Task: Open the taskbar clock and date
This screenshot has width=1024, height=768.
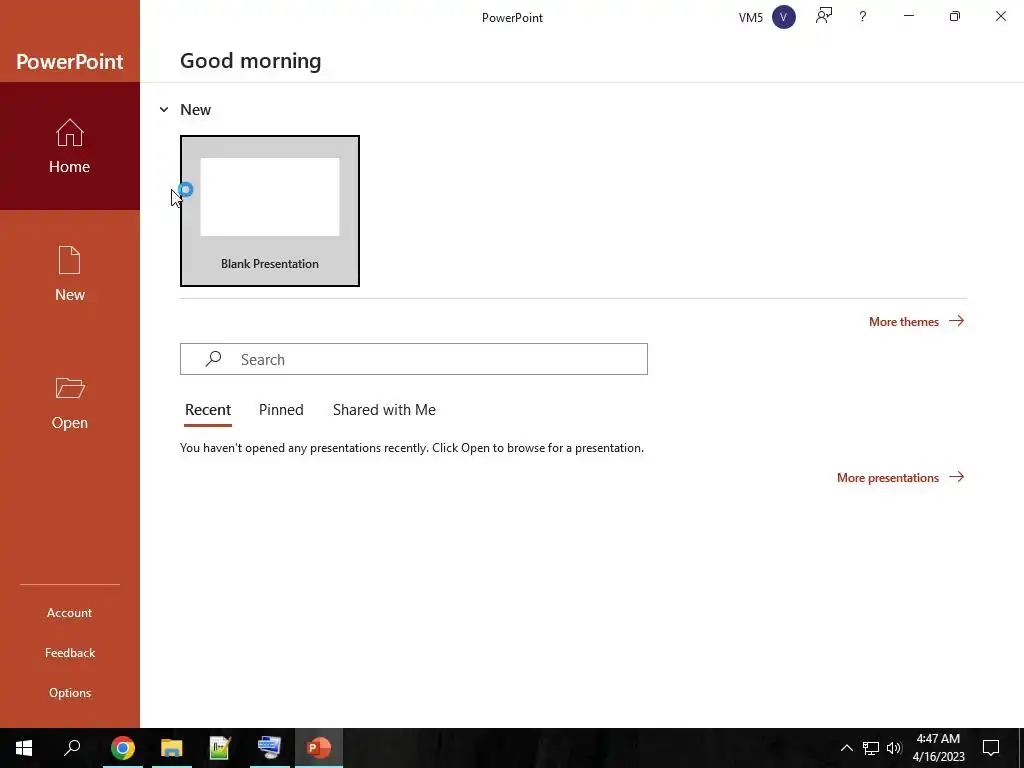Action: tap(938, 748)
